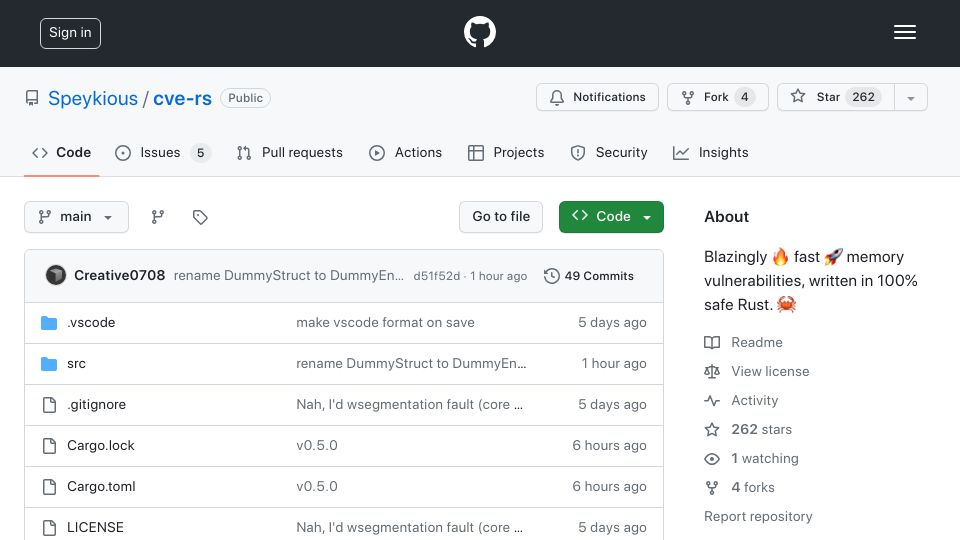Open the LICENSE file

tap(96, 528)
